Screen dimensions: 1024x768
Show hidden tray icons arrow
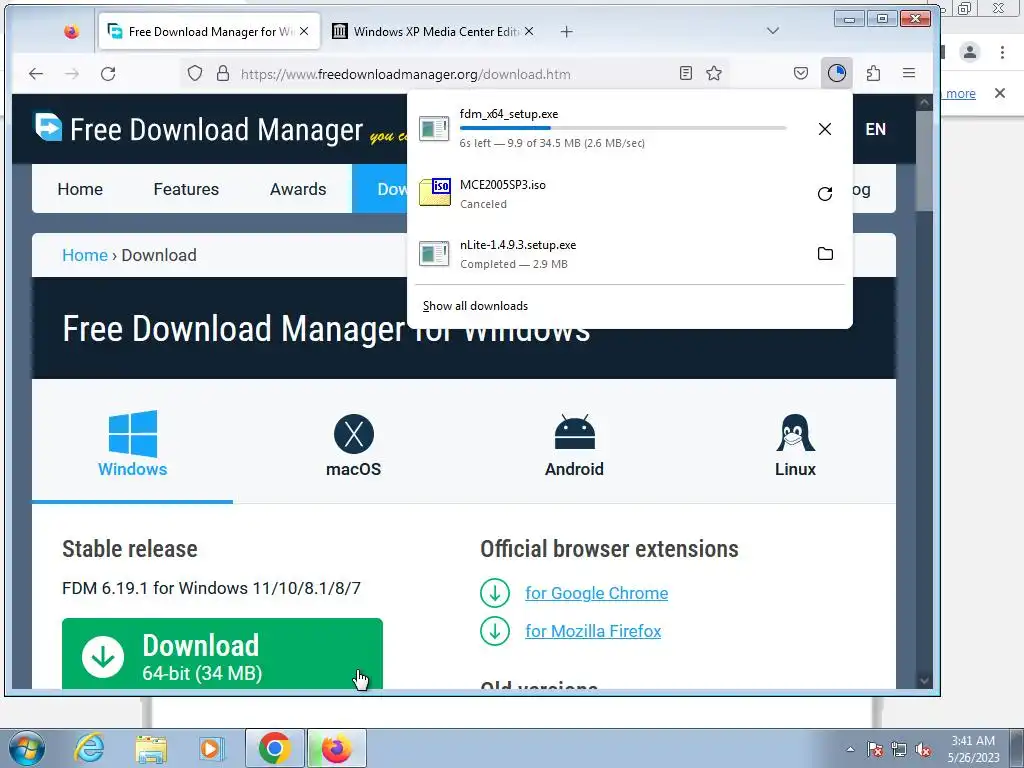click(850, 749)
